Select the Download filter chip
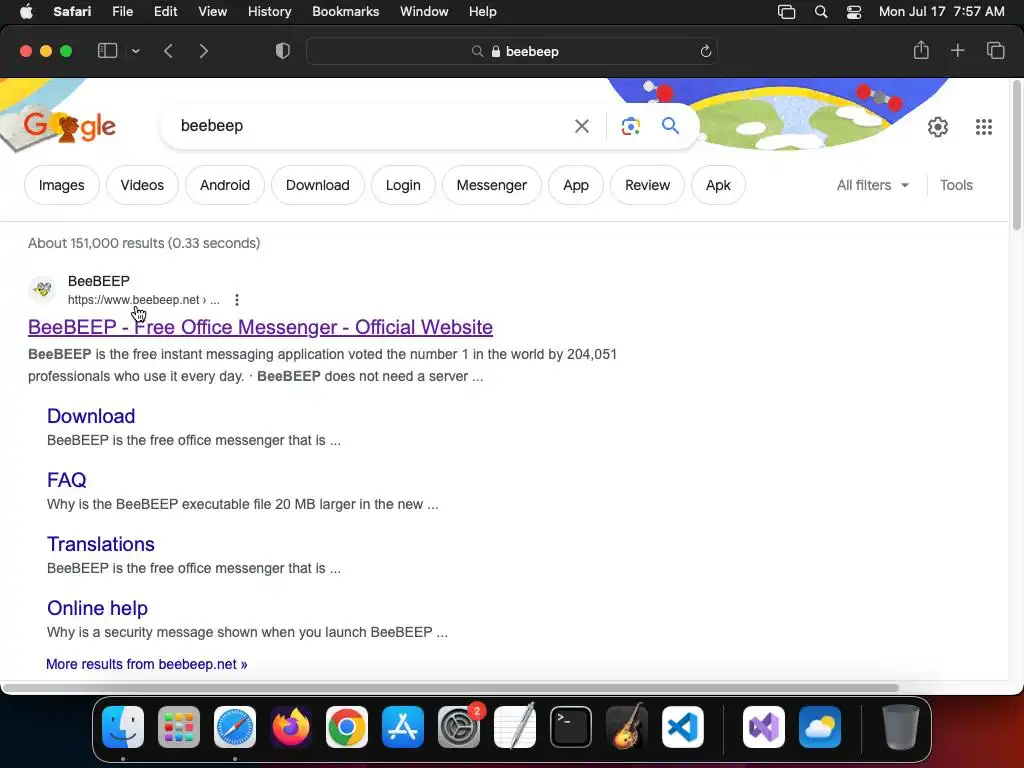This screenshot has height=768, width=1024. 317,185
